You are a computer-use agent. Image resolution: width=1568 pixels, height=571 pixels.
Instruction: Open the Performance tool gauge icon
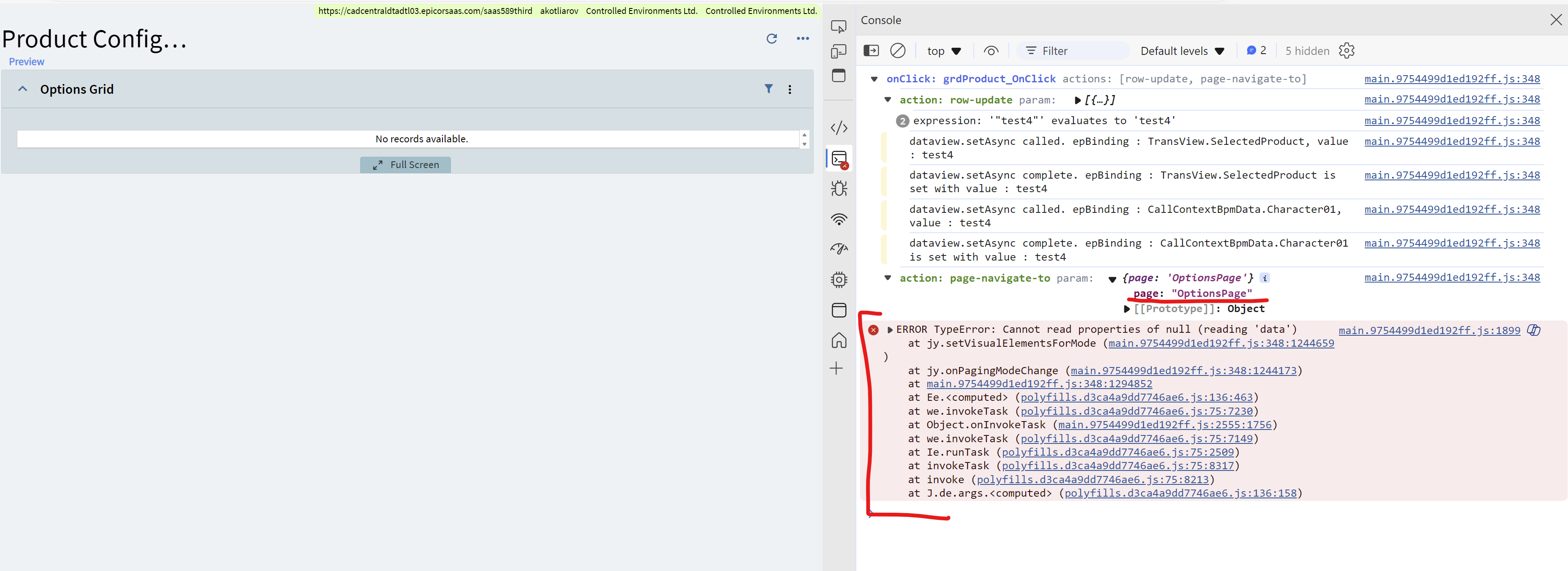(x=839, y=249)
